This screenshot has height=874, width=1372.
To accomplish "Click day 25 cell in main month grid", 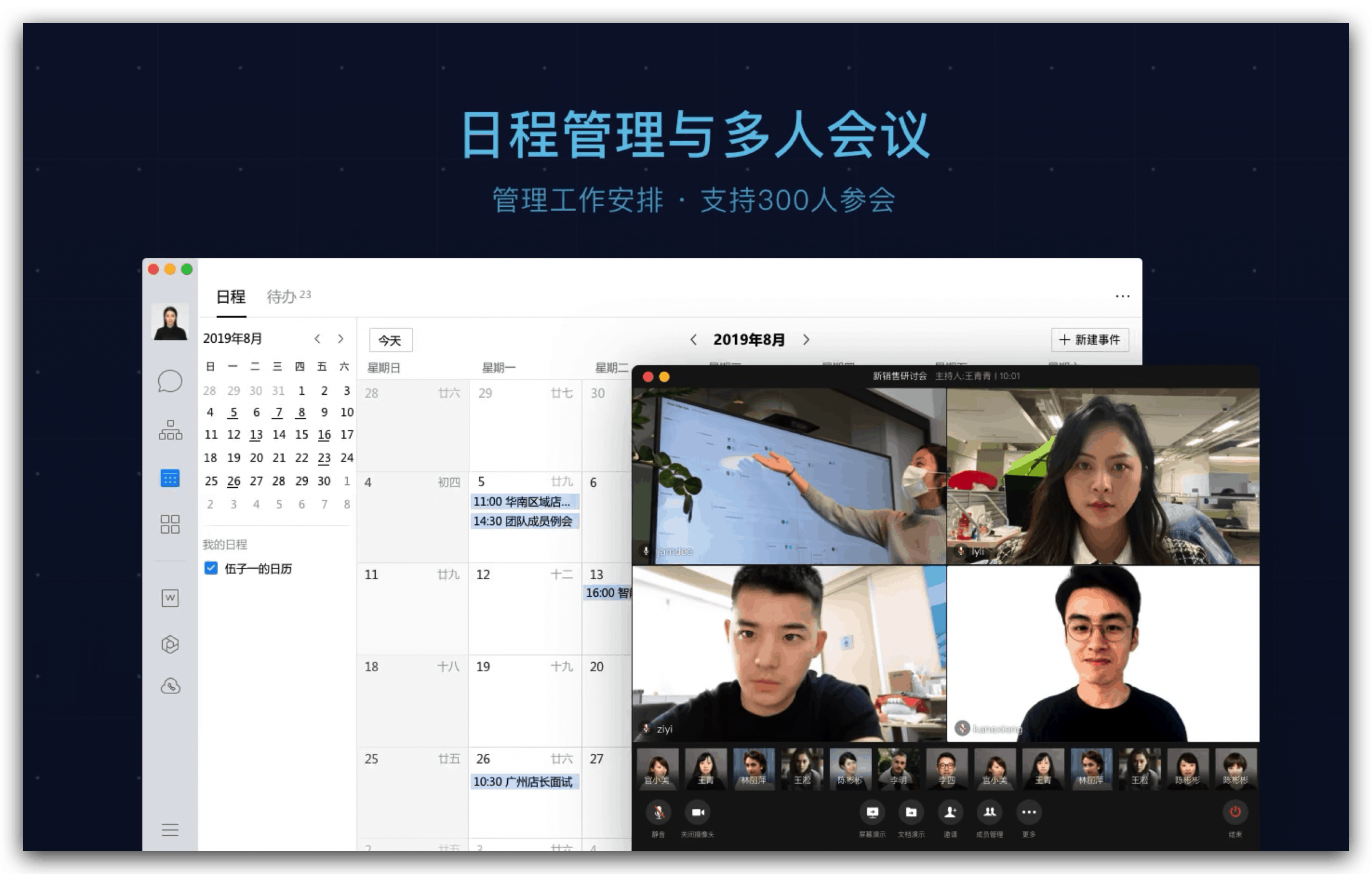I will click(413, 793).
